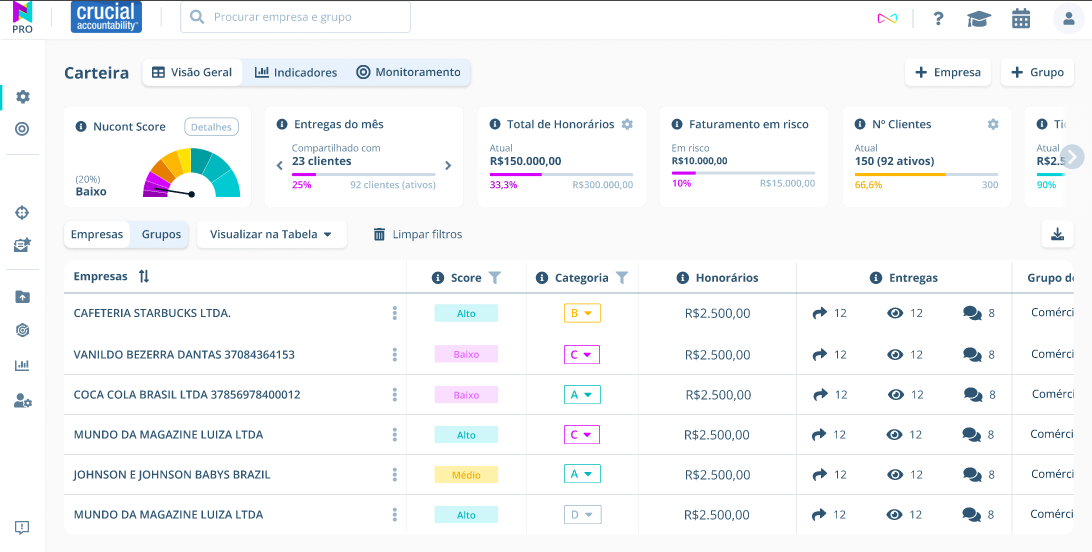
Task: Click the Baixo badge for COCA COLA BRASIL
Action: 466,395
